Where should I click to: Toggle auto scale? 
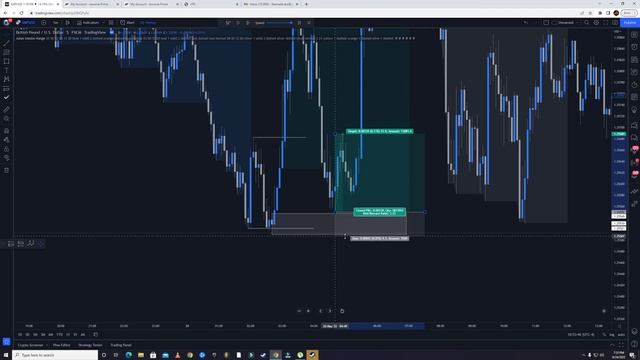[621, 334]
